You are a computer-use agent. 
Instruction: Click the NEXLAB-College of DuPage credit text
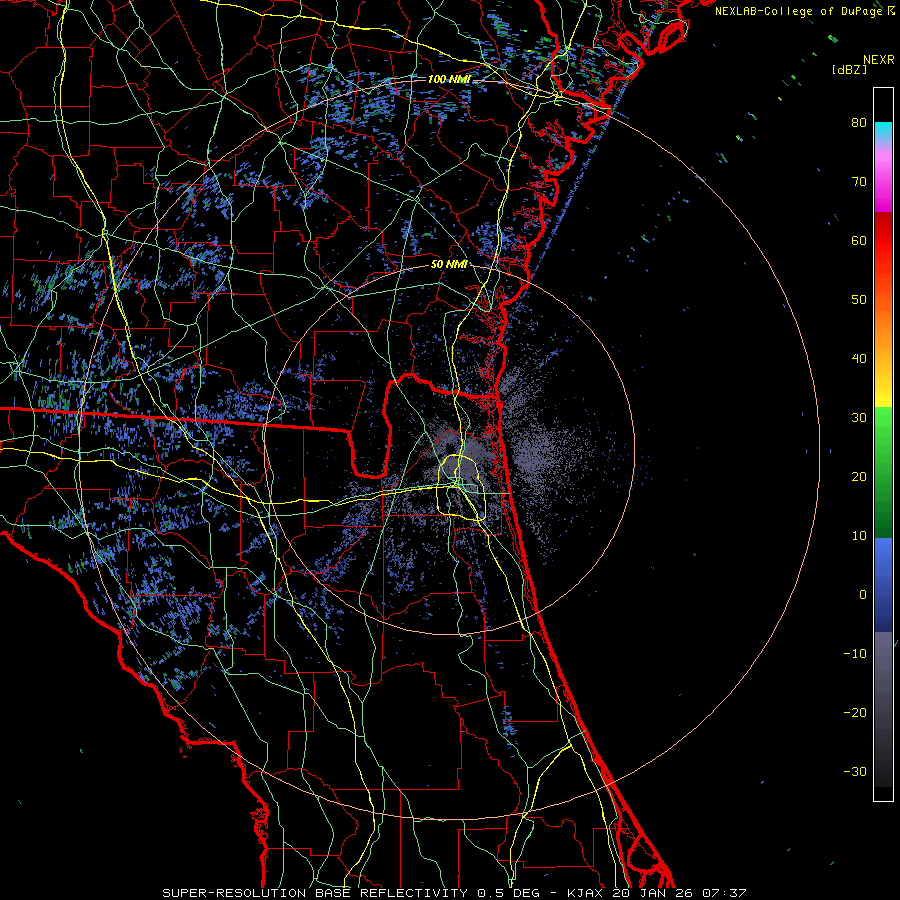tap(799, 11)
